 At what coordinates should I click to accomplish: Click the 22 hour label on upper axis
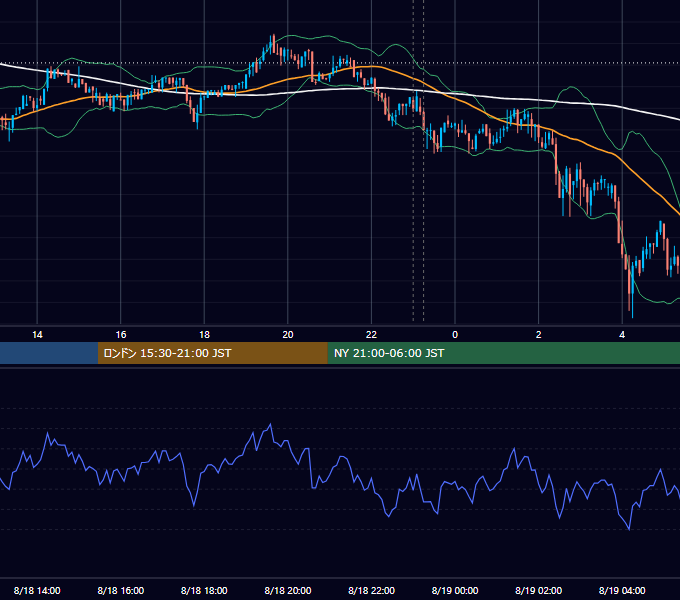coord(371,335)
